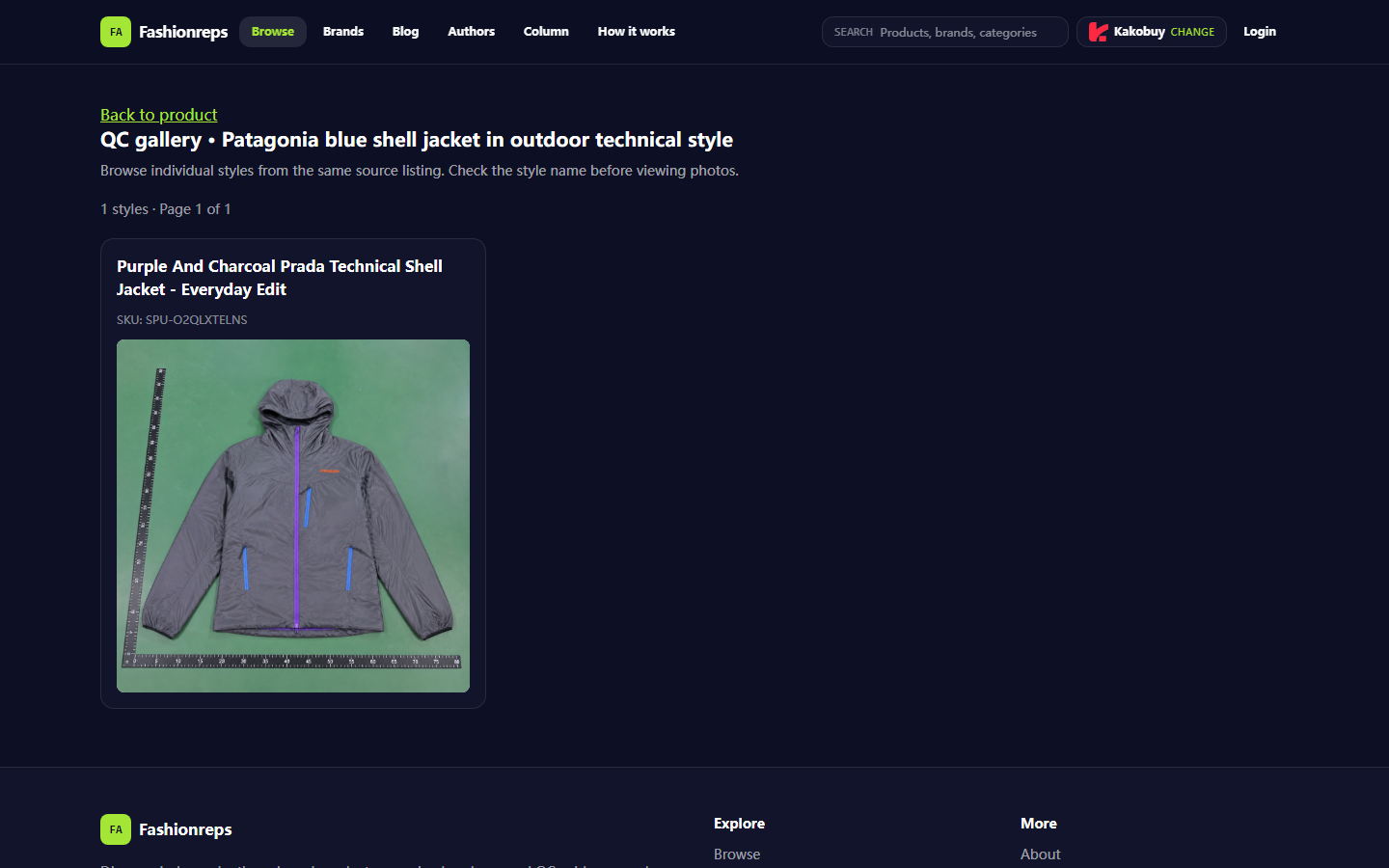Click the footer Browse link under Explore
The image size is (1389, 868).
tap(737, 854)
